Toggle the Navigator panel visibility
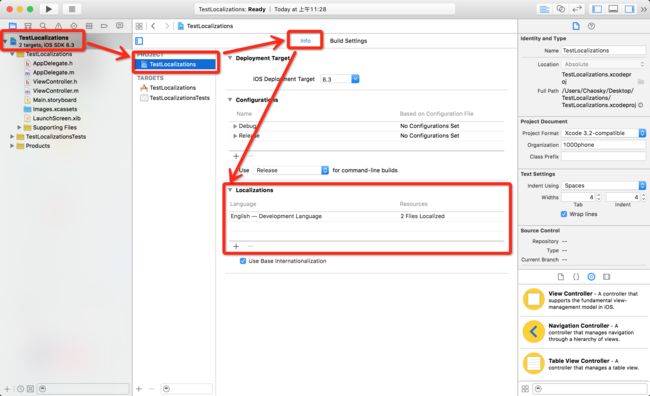The image size is (650, 396). [x=597, y=9]
